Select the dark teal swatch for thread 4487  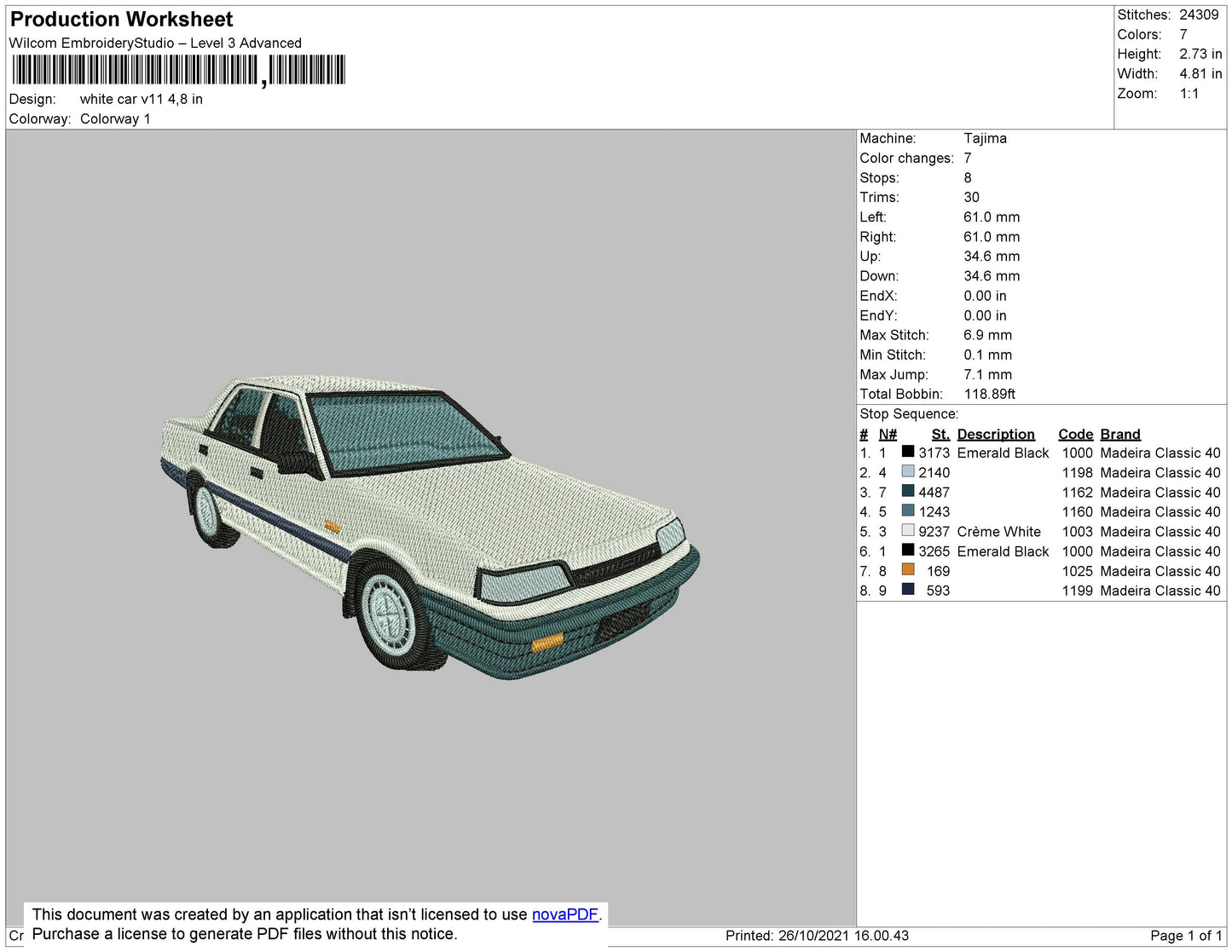(x=908, y=491)
